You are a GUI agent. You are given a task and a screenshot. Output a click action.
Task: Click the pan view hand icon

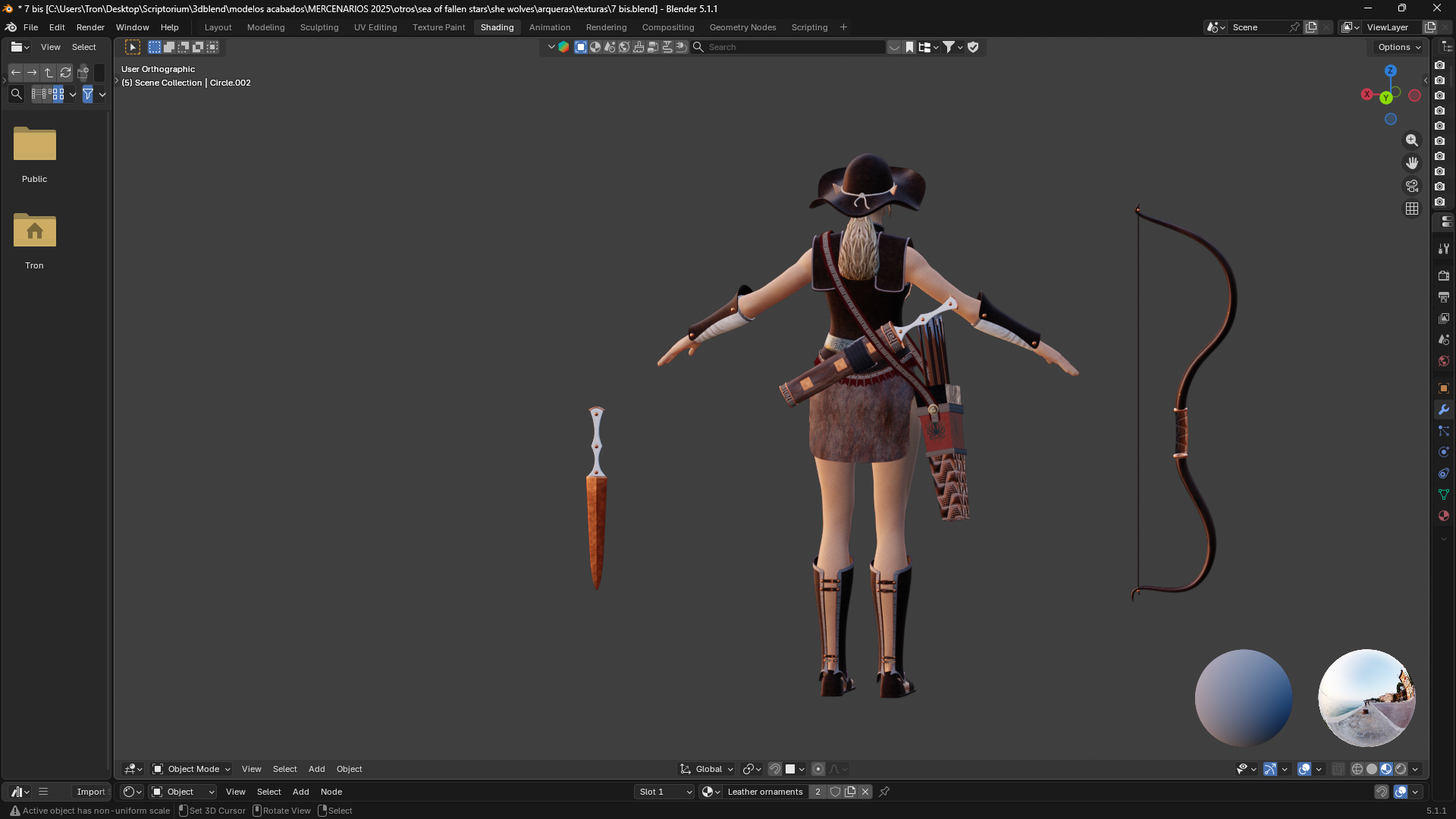pyautogui.click(x=1411, y=163)
